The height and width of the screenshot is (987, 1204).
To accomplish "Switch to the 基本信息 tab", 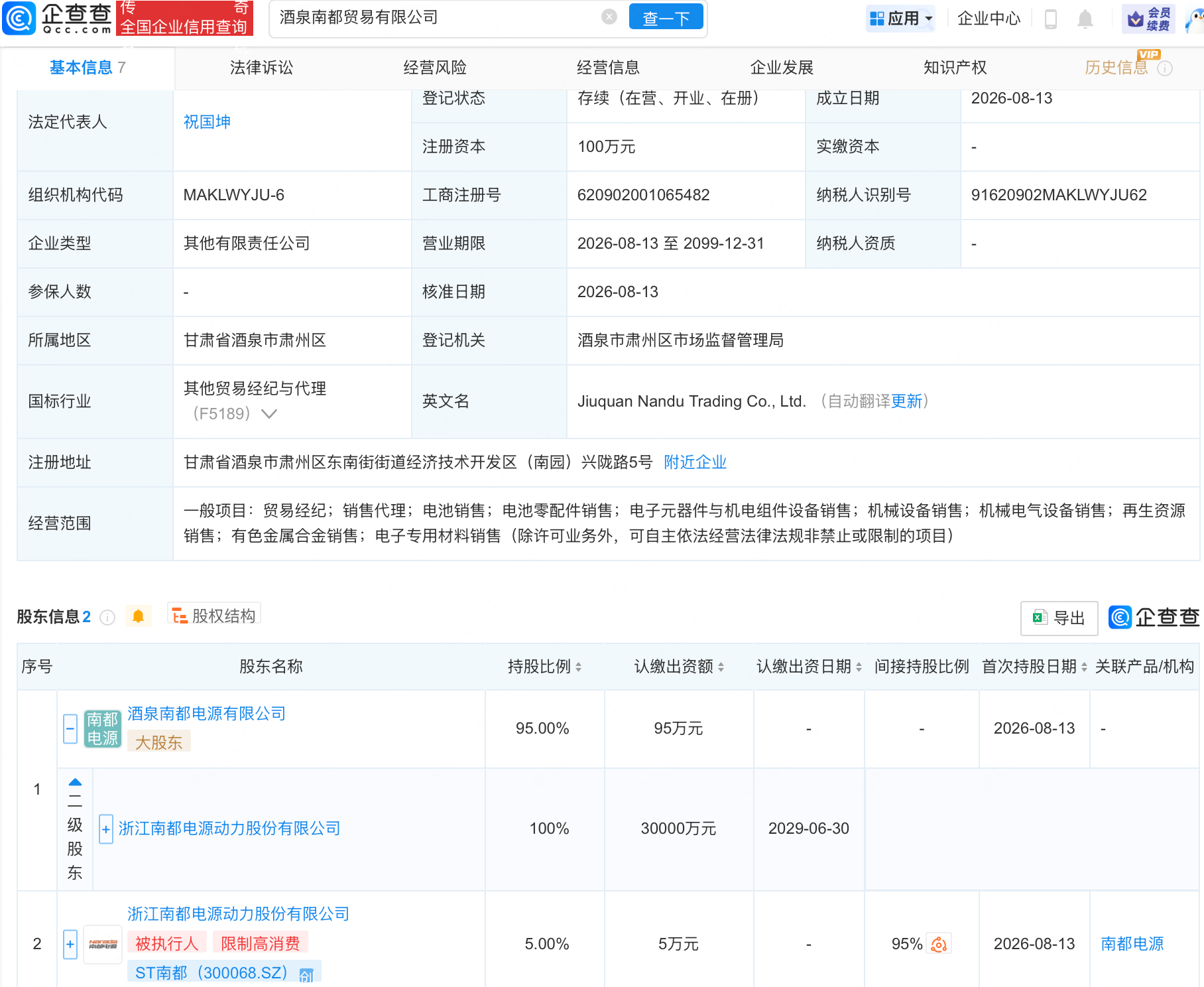I will [x=88, y=68].
